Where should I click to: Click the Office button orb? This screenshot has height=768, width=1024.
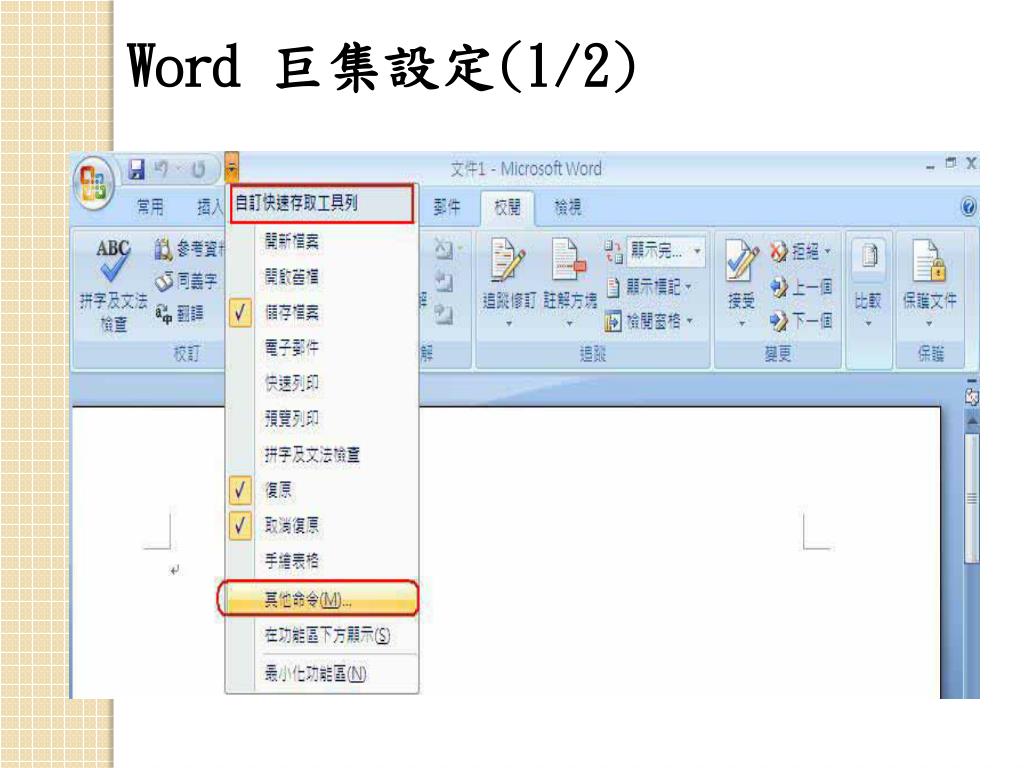(93, 182)
